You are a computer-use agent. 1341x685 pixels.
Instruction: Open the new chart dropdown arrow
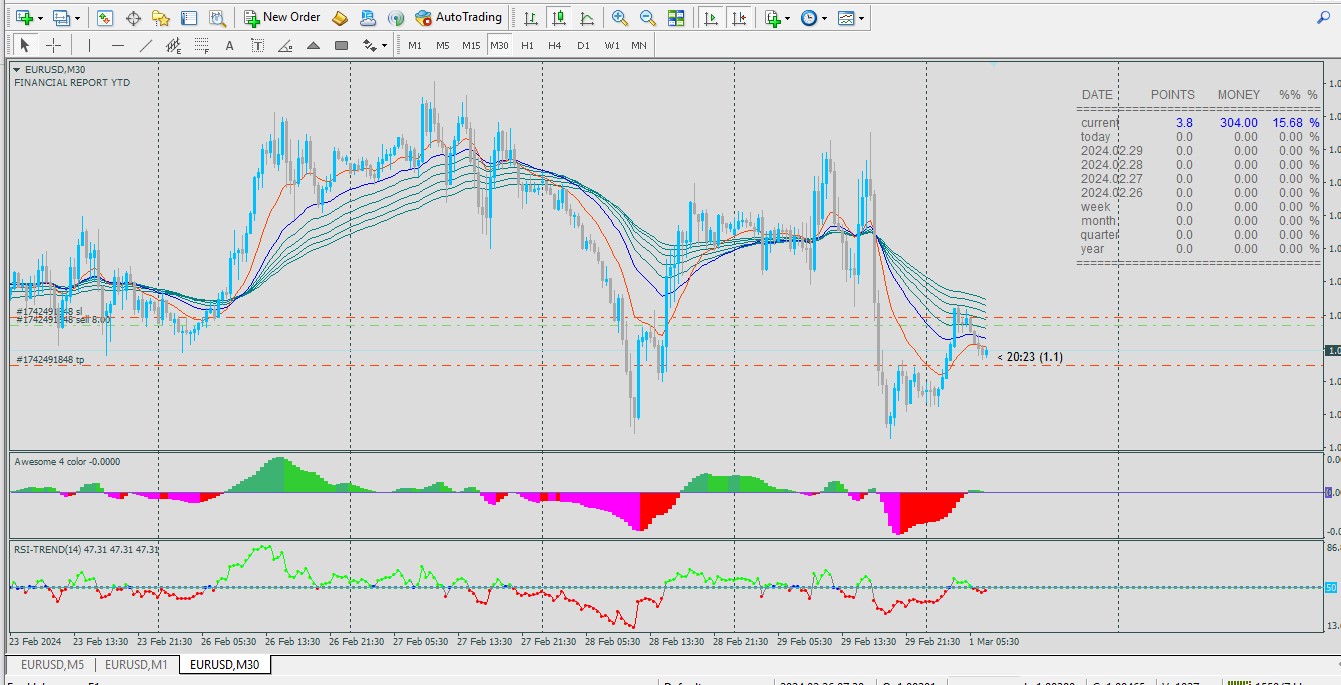pyautogui.click(x=38, y=18)
